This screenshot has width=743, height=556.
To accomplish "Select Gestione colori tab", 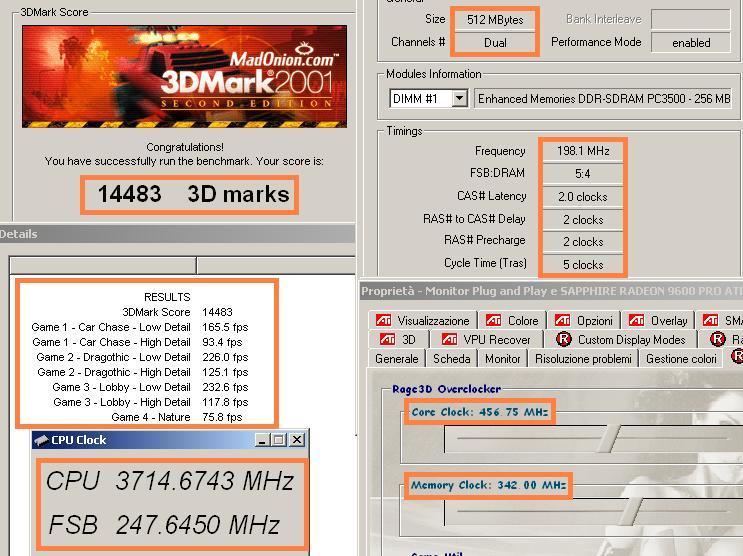I will click(x=681, y=359).
